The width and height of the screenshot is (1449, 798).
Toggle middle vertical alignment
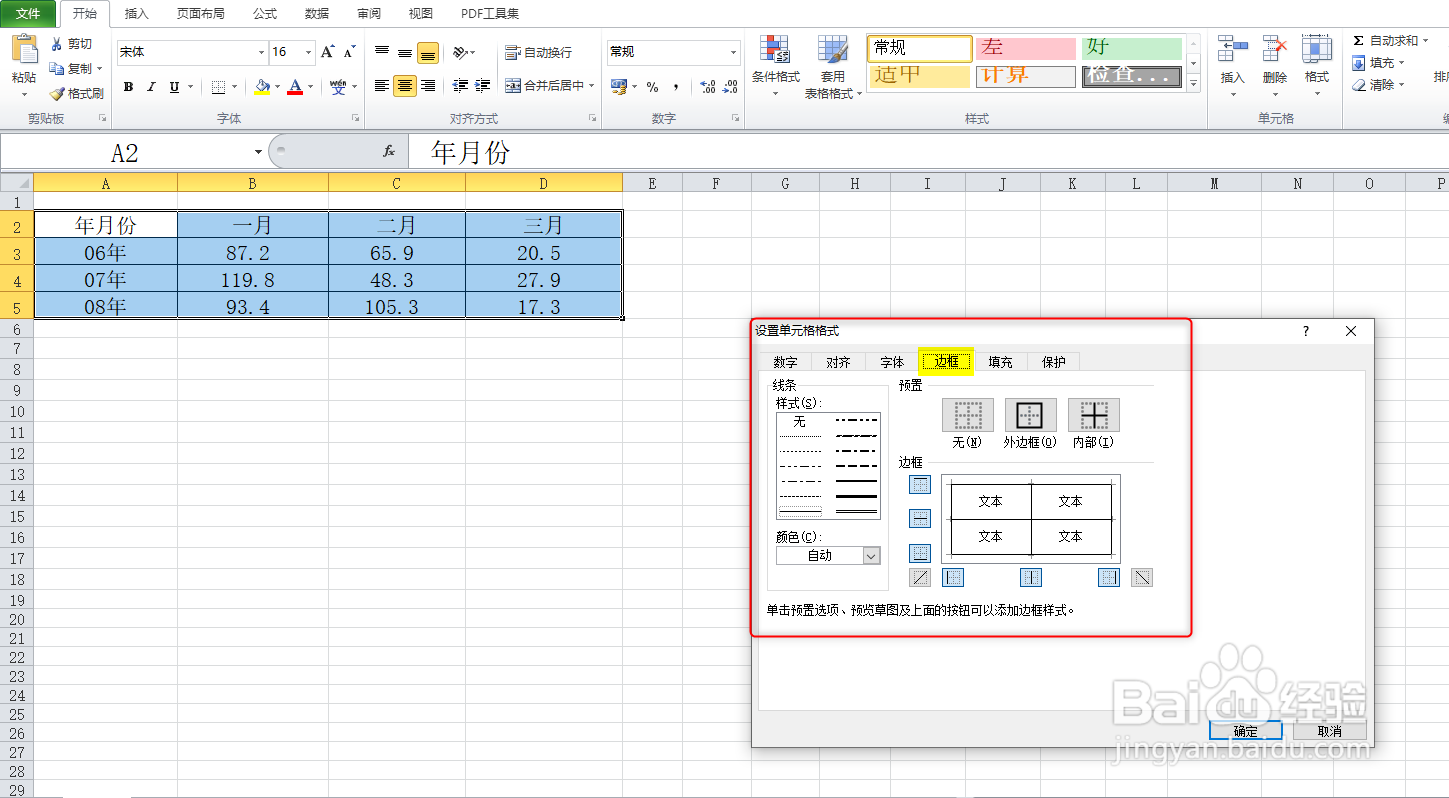(405, 52)
